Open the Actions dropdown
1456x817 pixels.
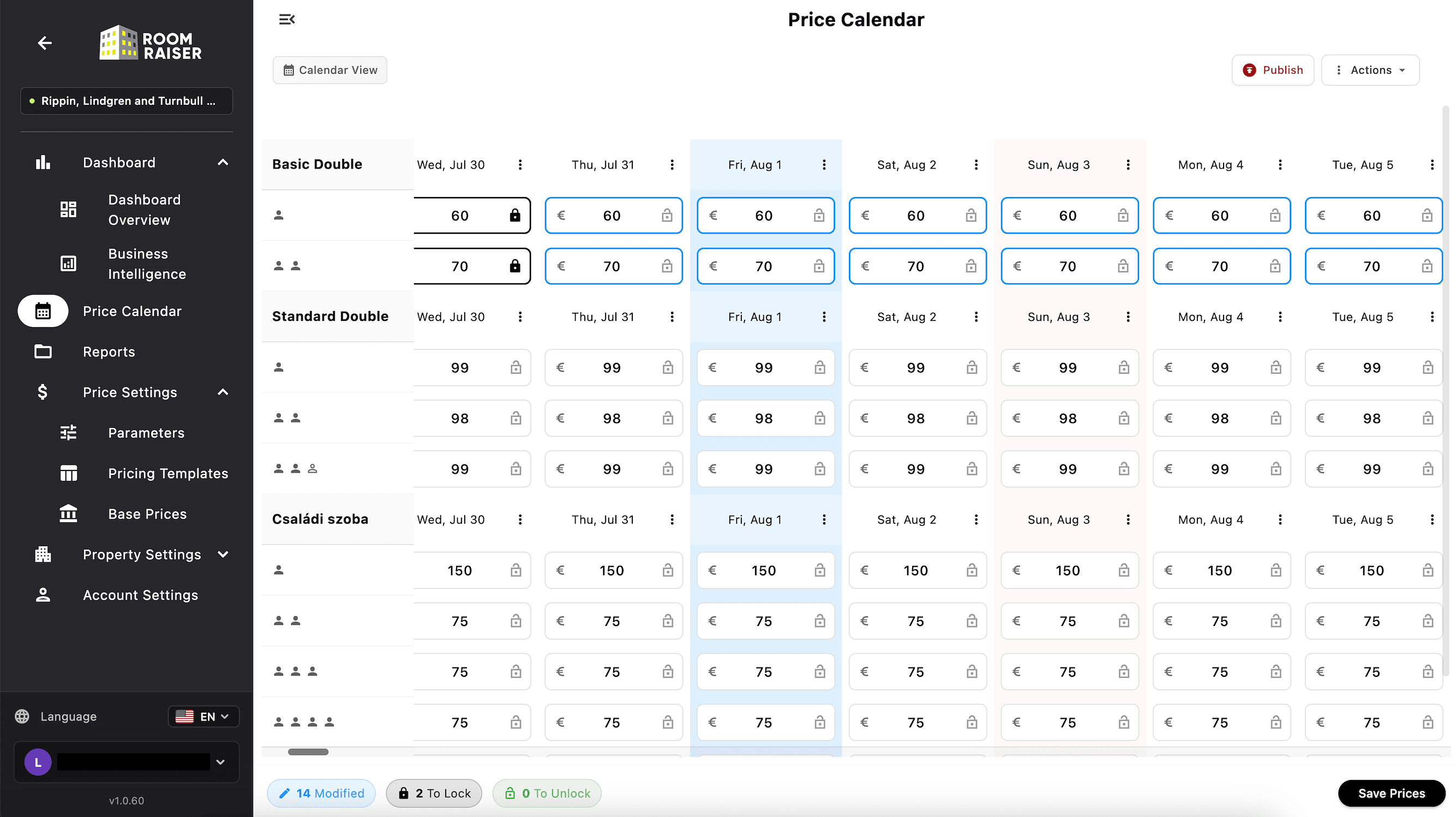click(1370, 70)
